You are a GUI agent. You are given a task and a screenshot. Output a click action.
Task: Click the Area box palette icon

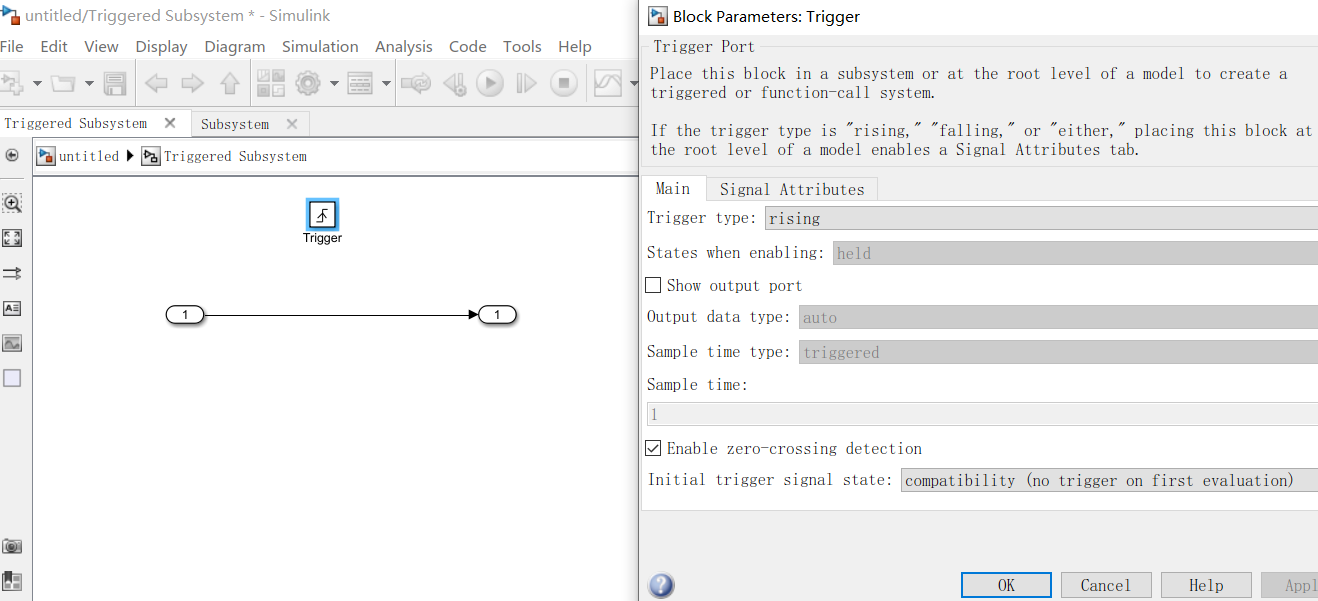[12, 378]
